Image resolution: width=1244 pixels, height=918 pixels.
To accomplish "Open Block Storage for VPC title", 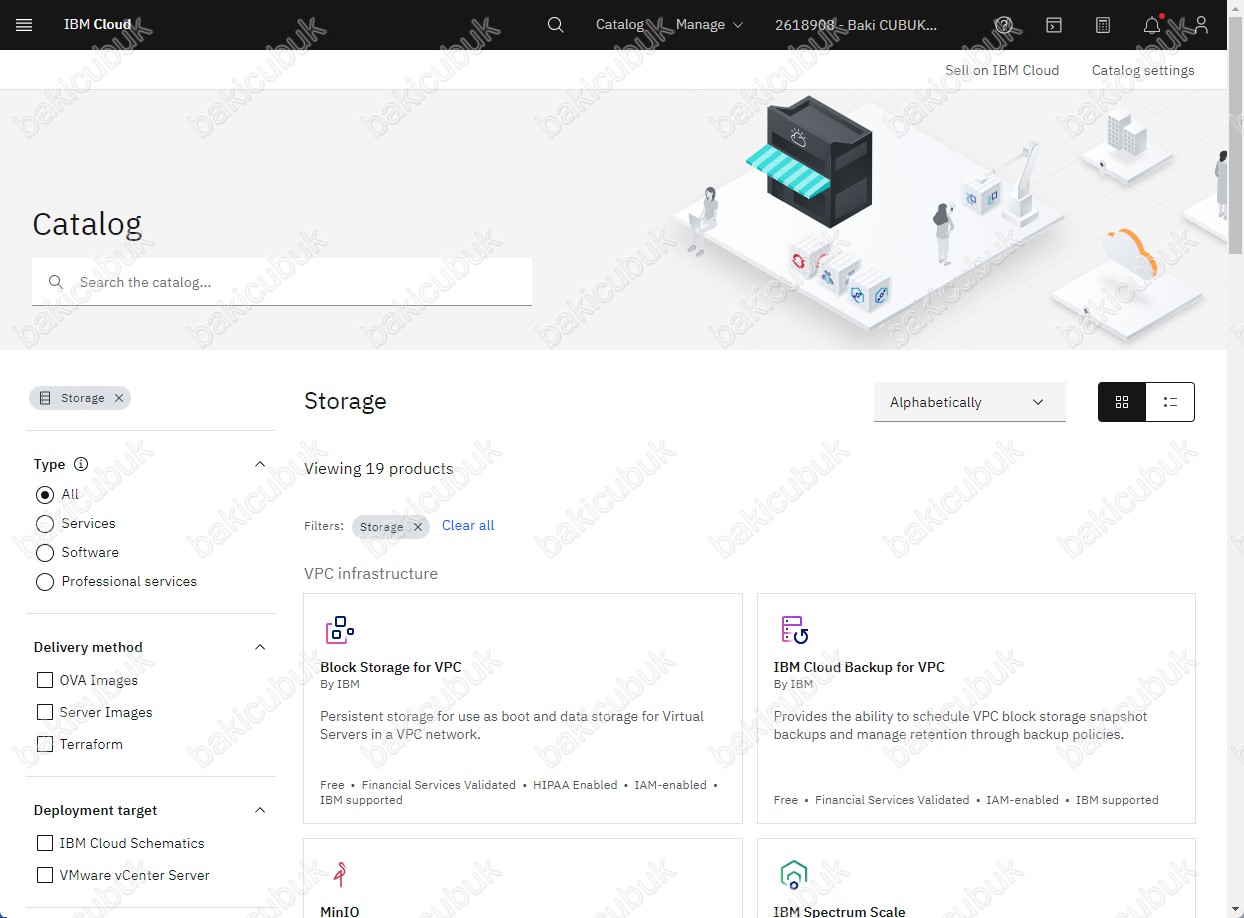I will [391, 667].
